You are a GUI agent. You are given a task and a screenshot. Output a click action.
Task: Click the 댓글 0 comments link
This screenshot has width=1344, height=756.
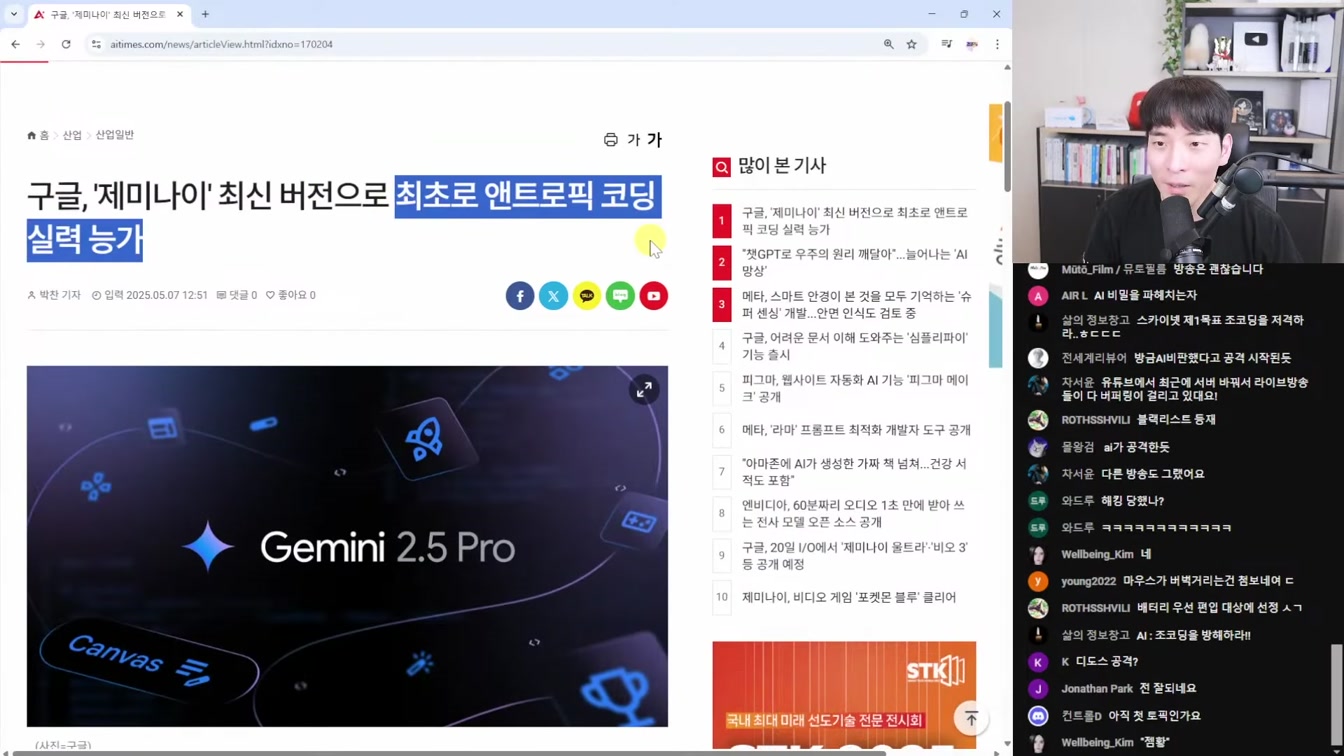tap(237, 295)
